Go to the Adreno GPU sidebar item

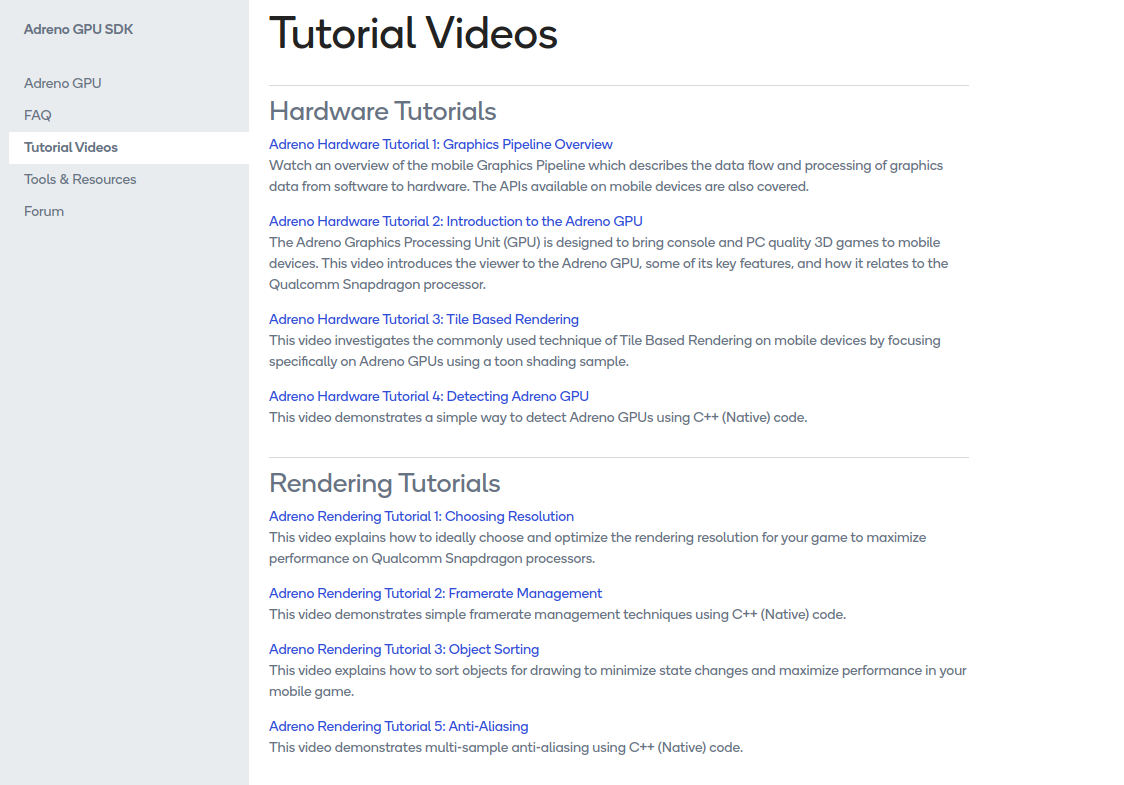tap(62, 83)
